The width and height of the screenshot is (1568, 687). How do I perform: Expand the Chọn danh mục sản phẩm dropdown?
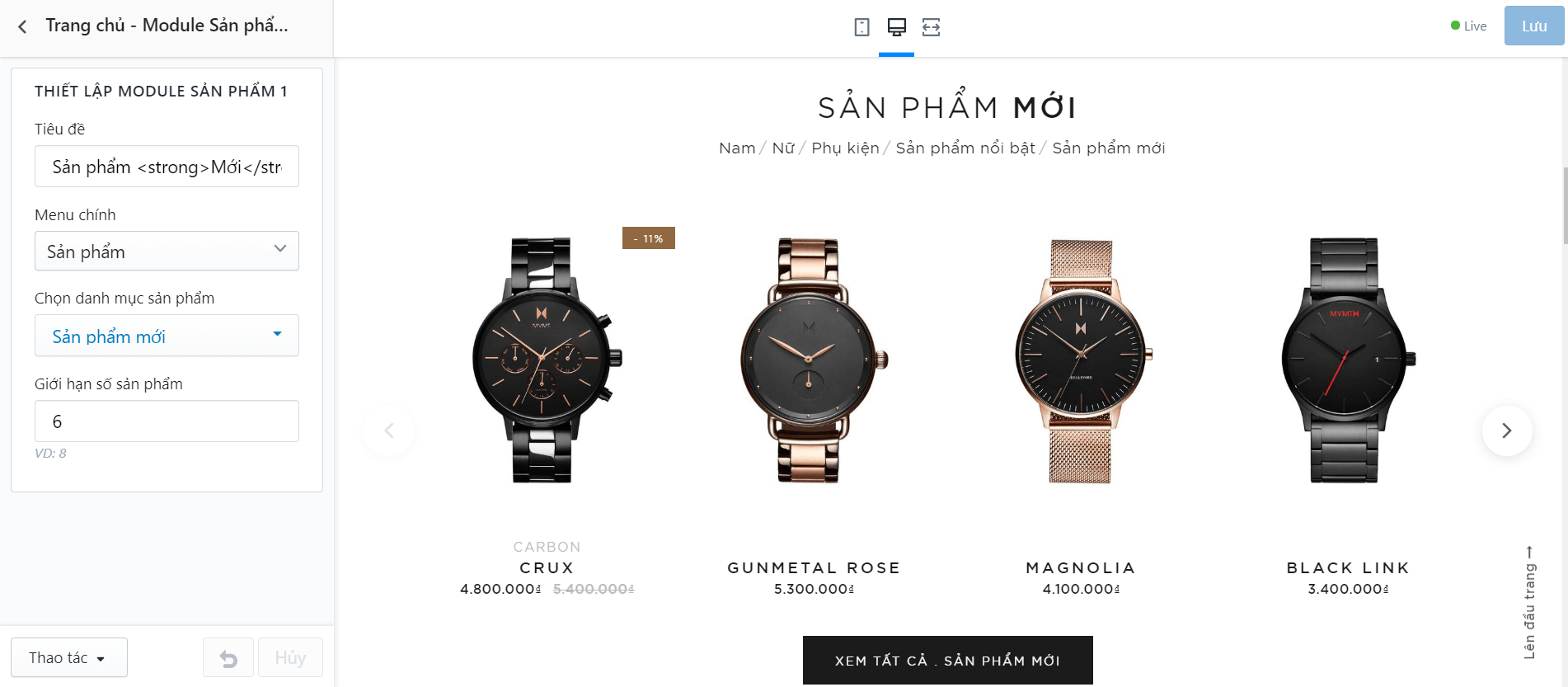167,336
